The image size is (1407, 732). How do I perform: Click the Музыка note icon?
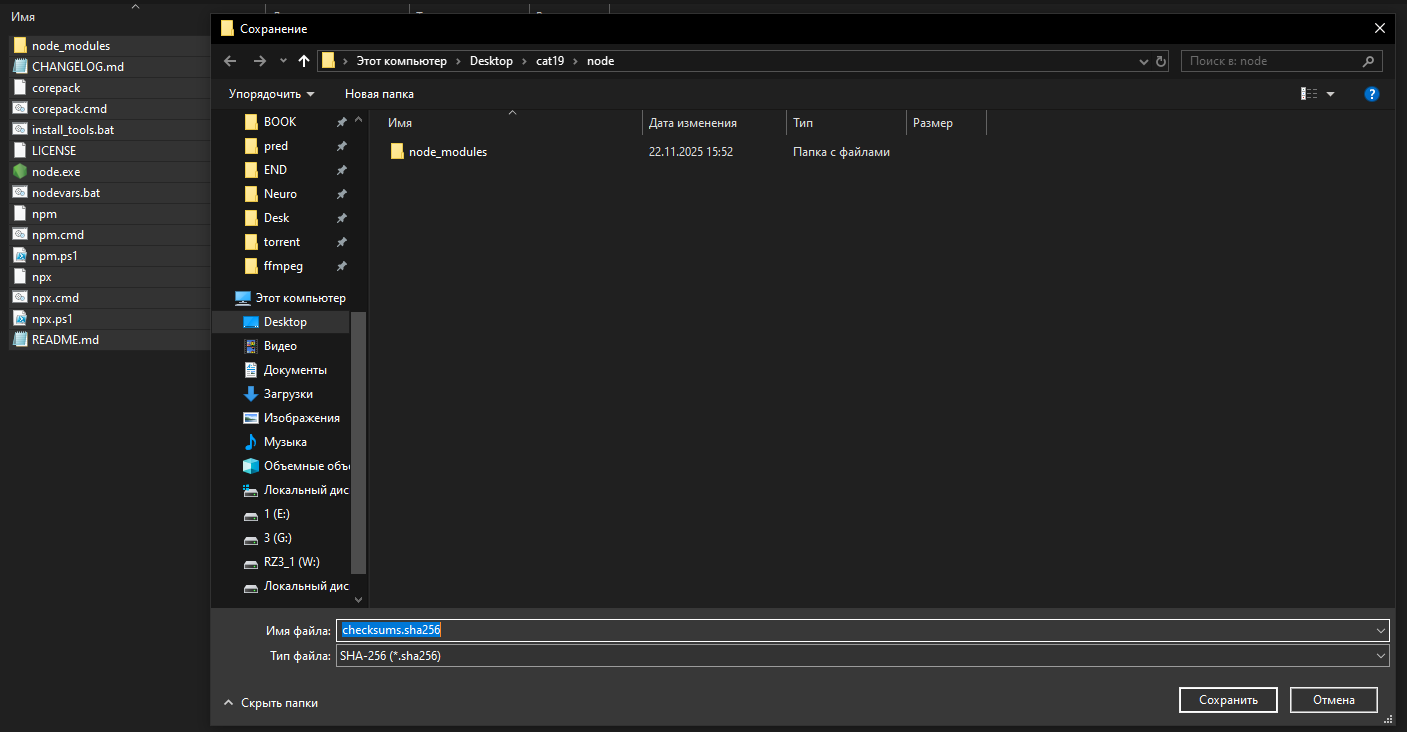252,442
